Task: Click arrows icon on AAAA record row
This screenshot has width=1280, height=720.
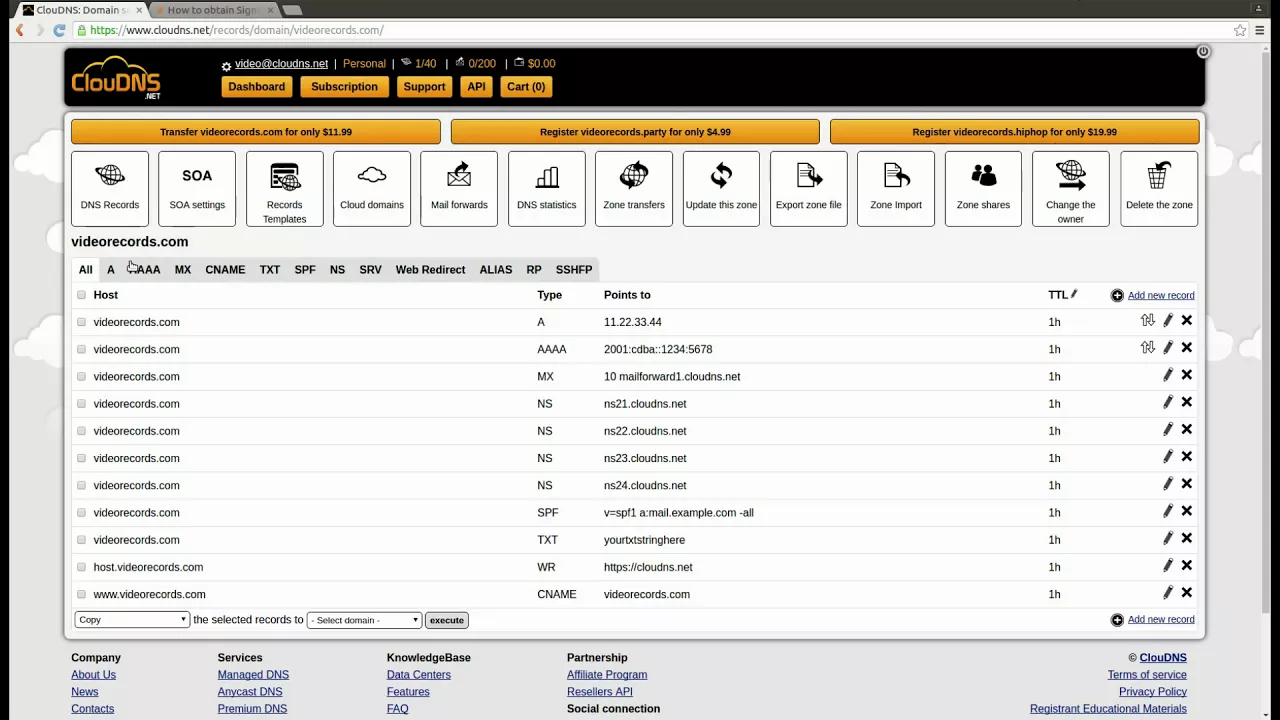Action: pyautogui.click(x=1147, y=348)
